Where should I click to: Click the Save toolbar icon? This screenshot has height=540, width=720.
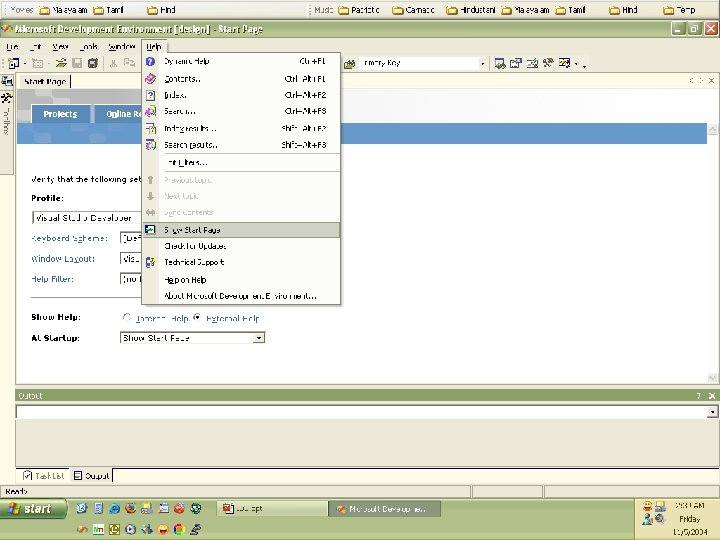tap(77, 63)
